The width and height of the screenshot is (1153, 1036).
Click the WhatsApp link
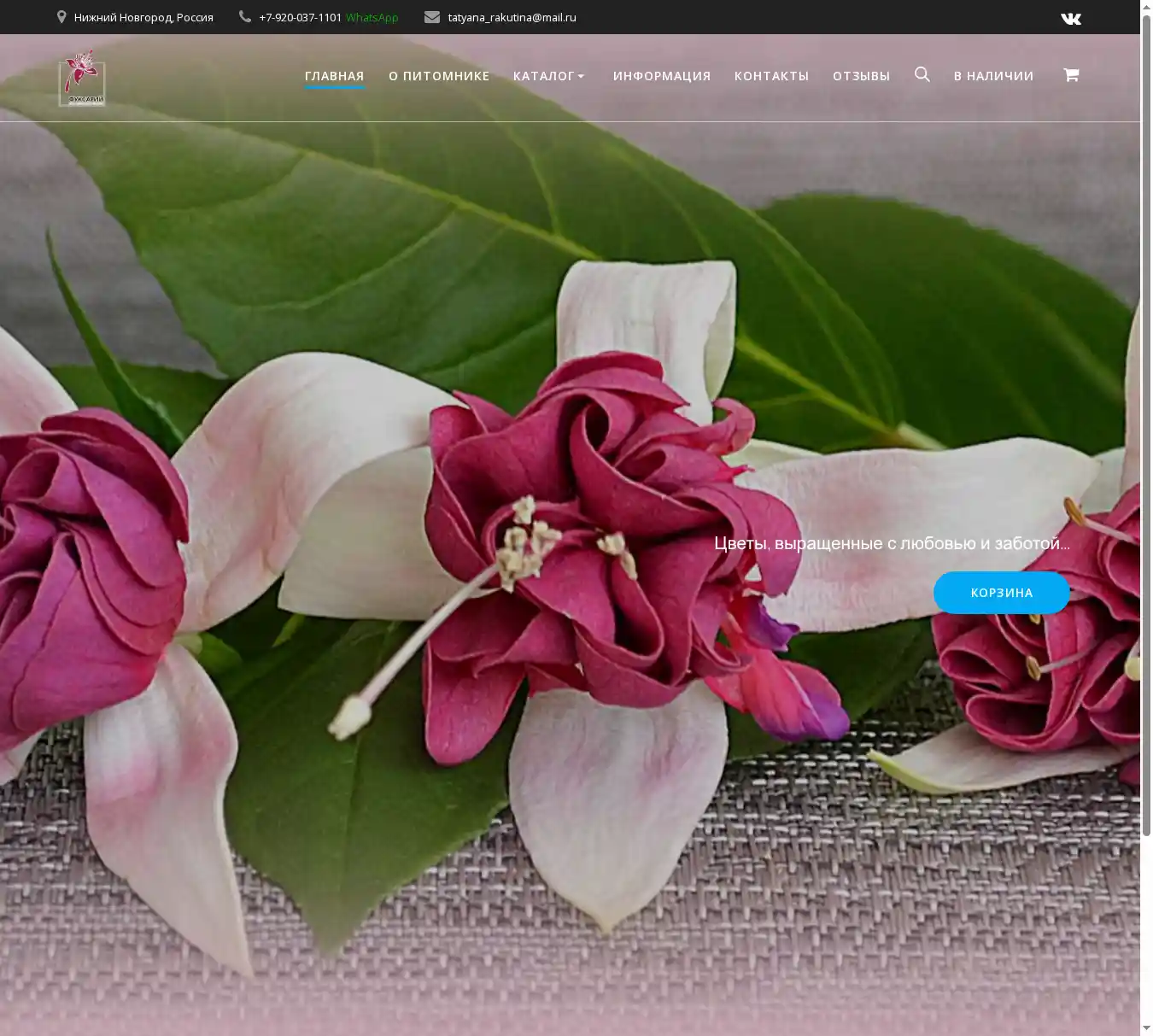tap(372, 18)
